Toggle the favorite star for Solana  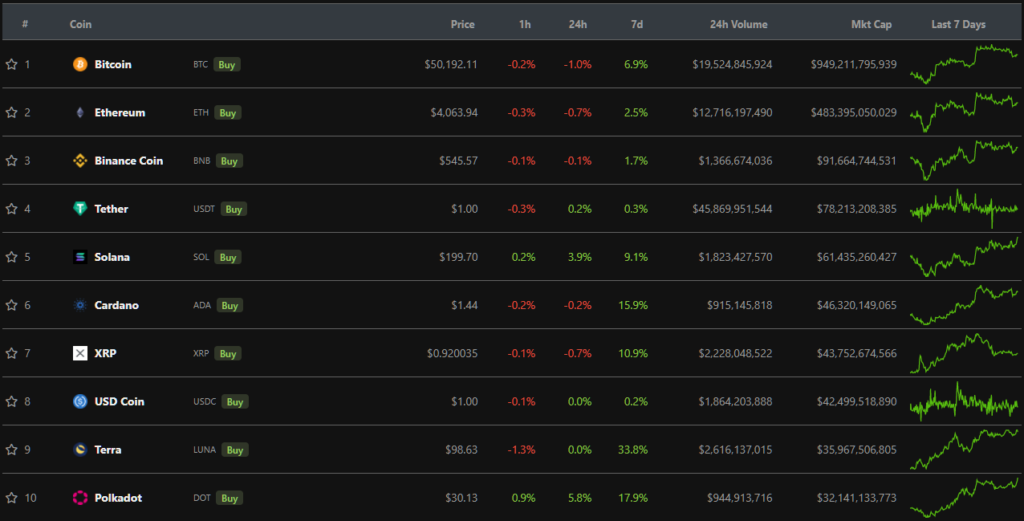pyautogui.click(x=11, y=257)
